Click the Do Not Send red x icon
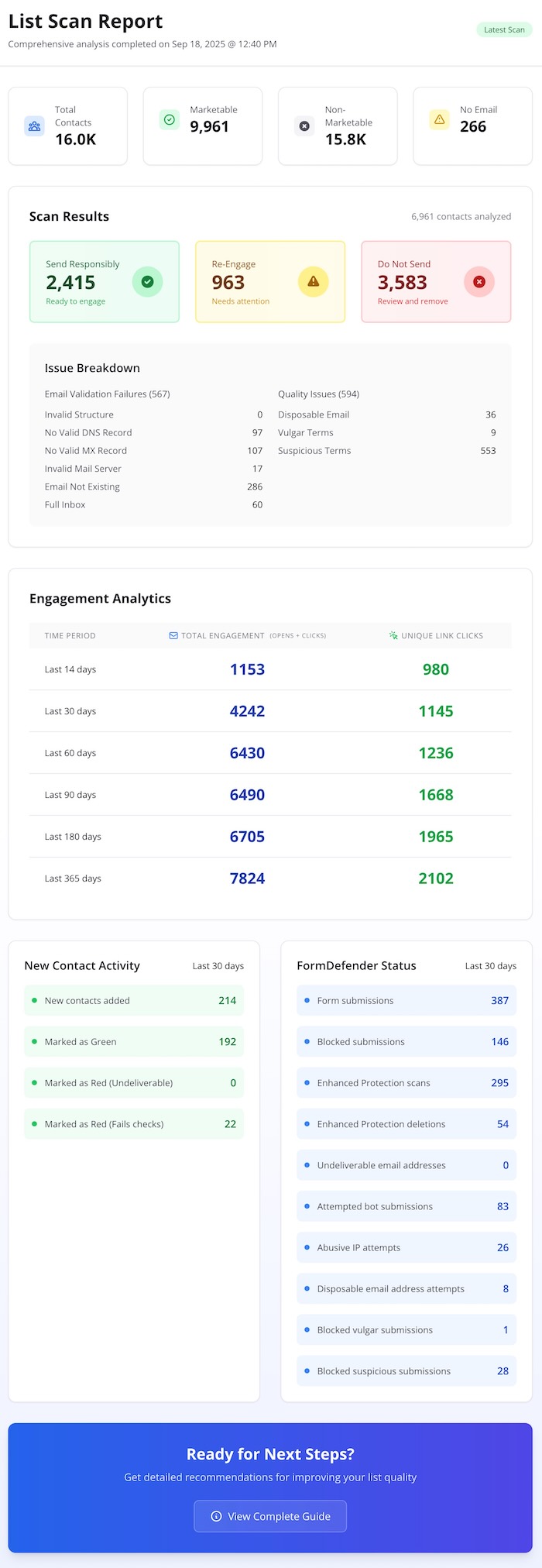This screenshot has height=1568, width=542. pyautogui.click(x=479, y=282)
